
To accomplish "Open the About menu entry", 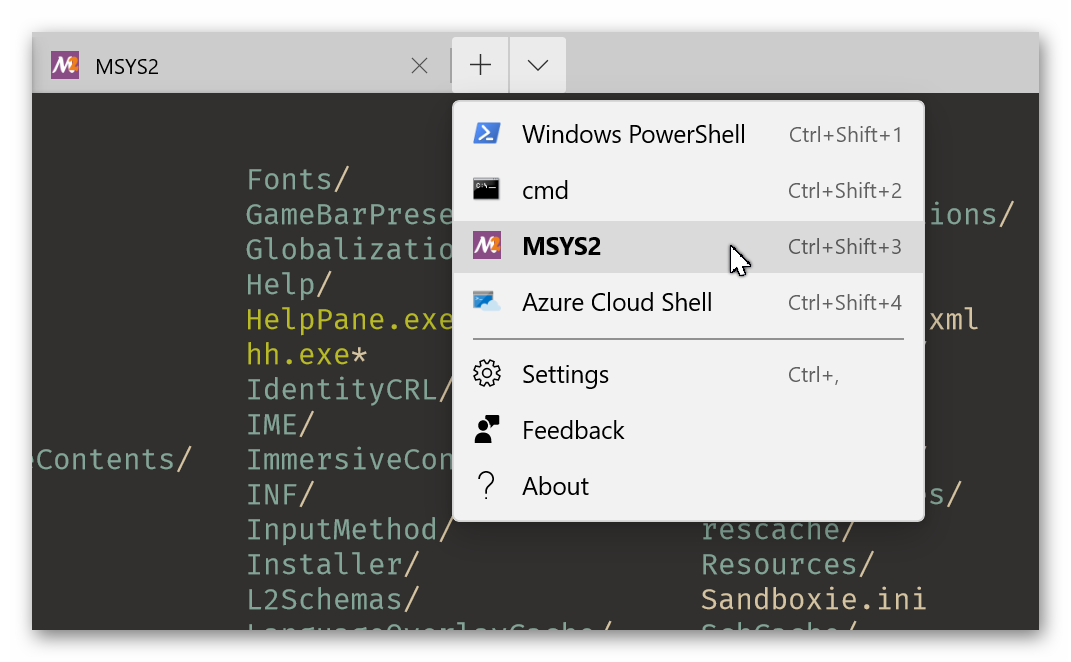I will (x=688, y=486).
